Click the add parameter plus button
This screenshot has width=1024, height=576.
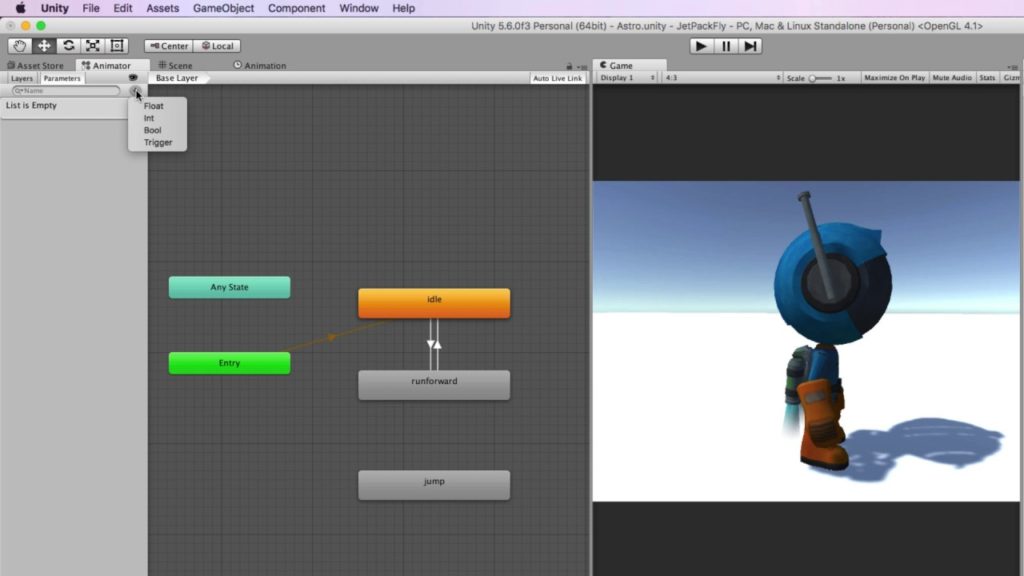pyautogui.click(x=135, y=91)
